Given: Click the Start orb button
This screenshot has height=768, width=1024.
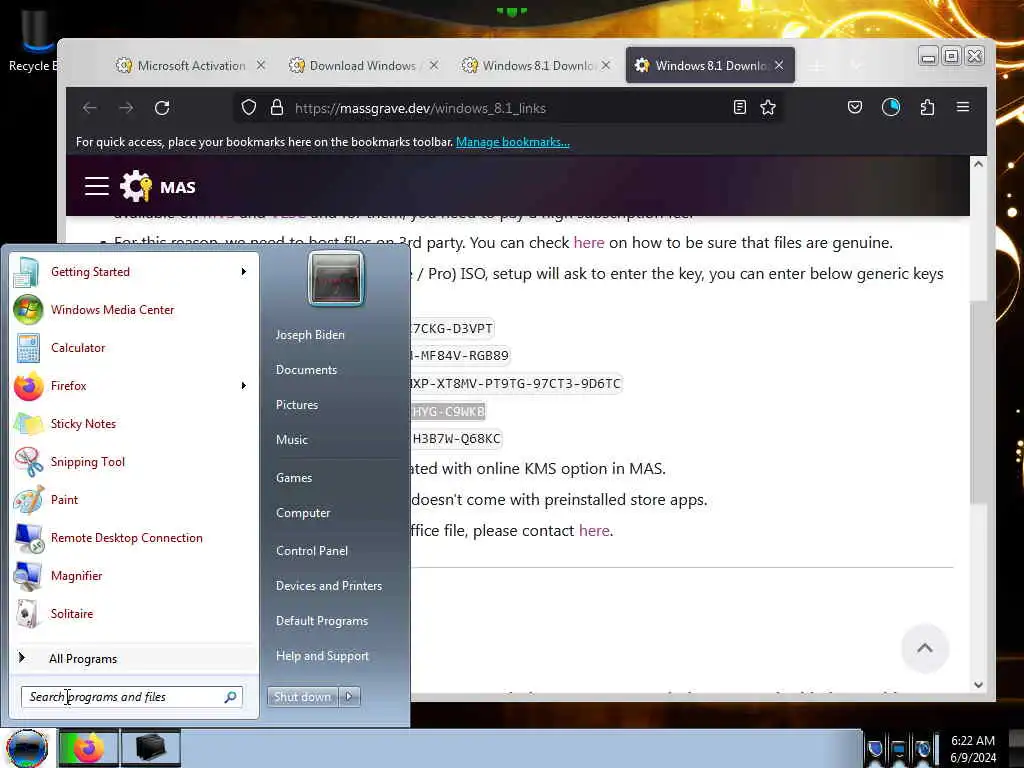Looking at the screenshot, I should tap(26, 748).
